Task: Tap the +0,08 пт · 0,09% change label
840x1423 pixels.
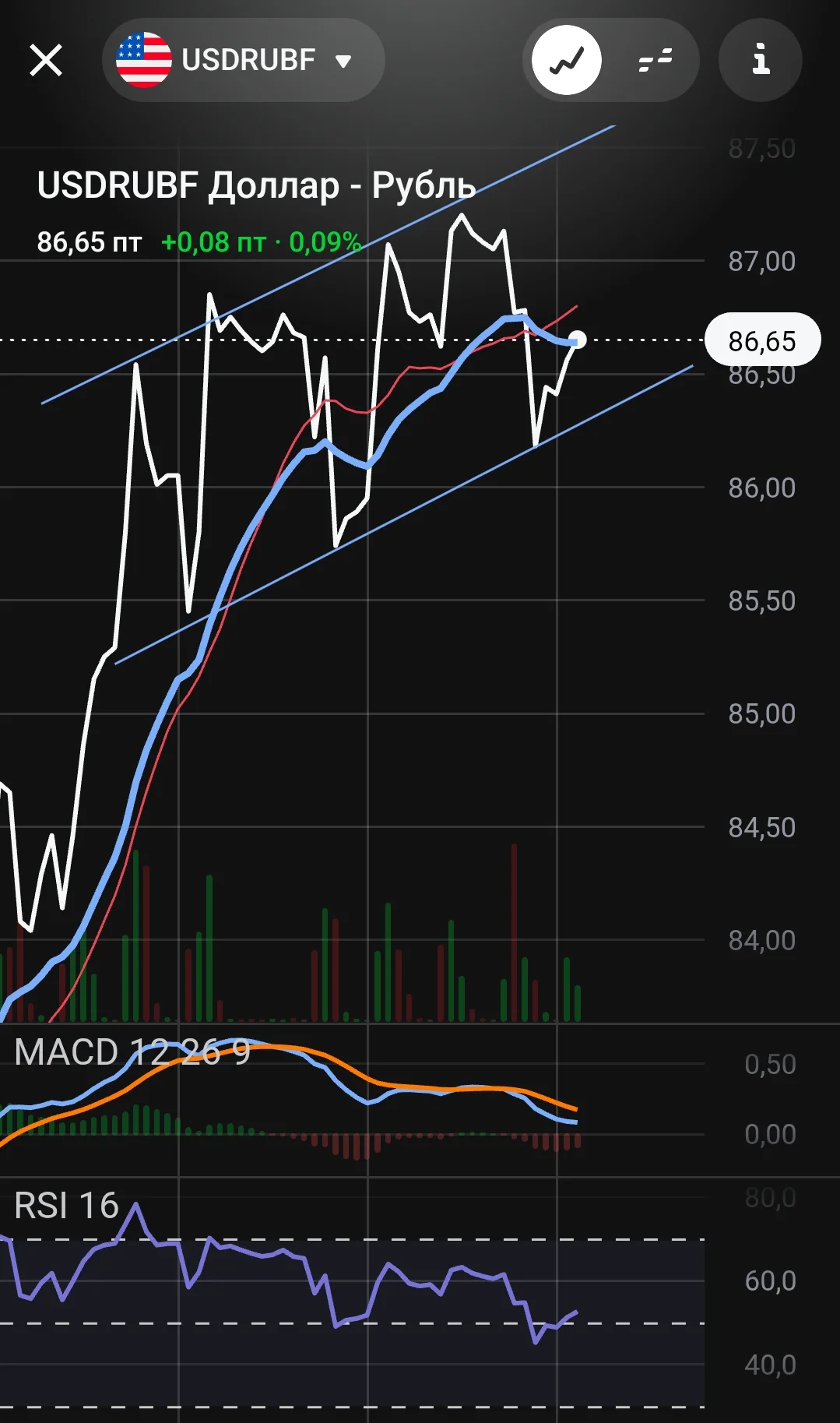Action: pos(261,242)
